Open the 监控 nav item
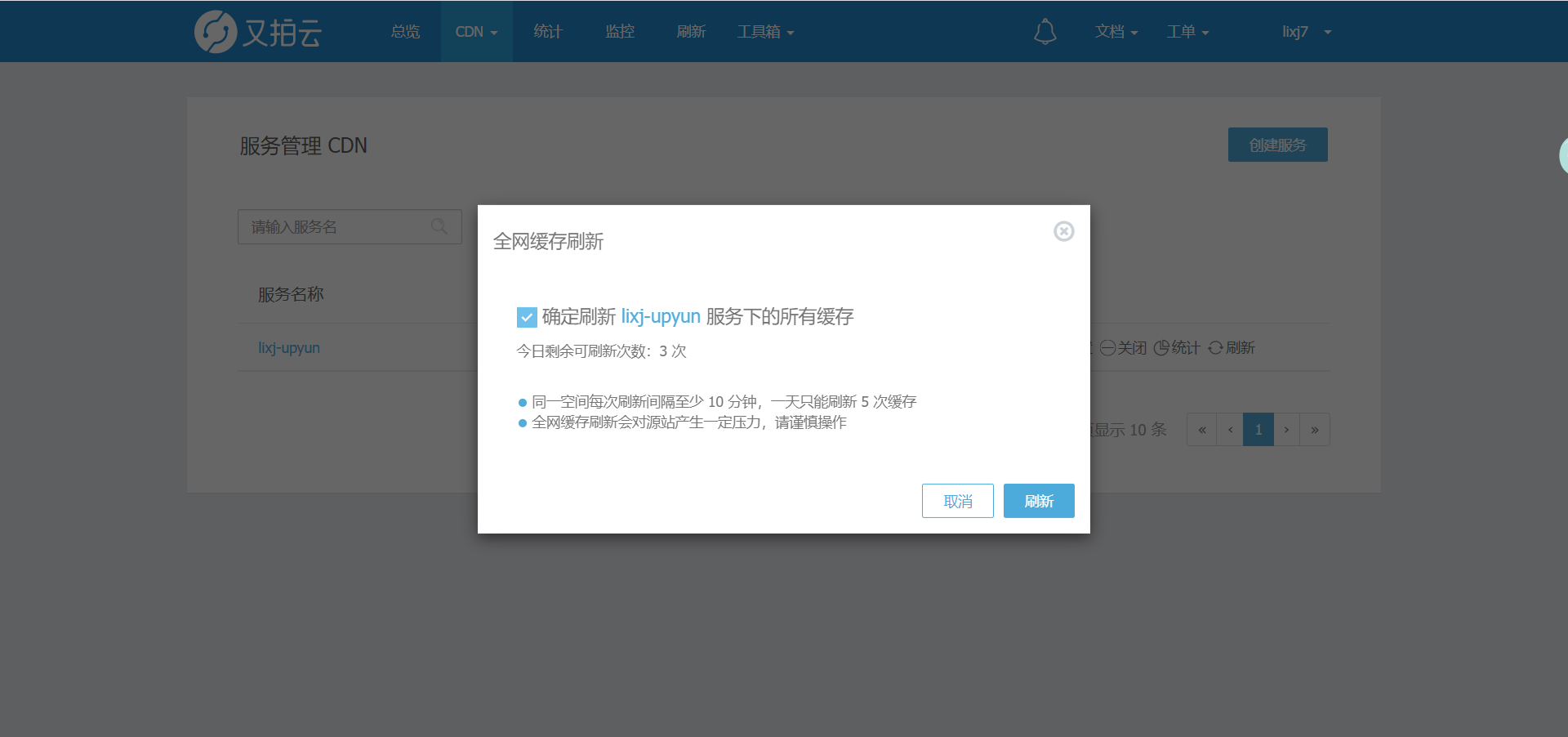This screenshot has height=737, width=1568. pyautogui.click(x=620, y=32)
